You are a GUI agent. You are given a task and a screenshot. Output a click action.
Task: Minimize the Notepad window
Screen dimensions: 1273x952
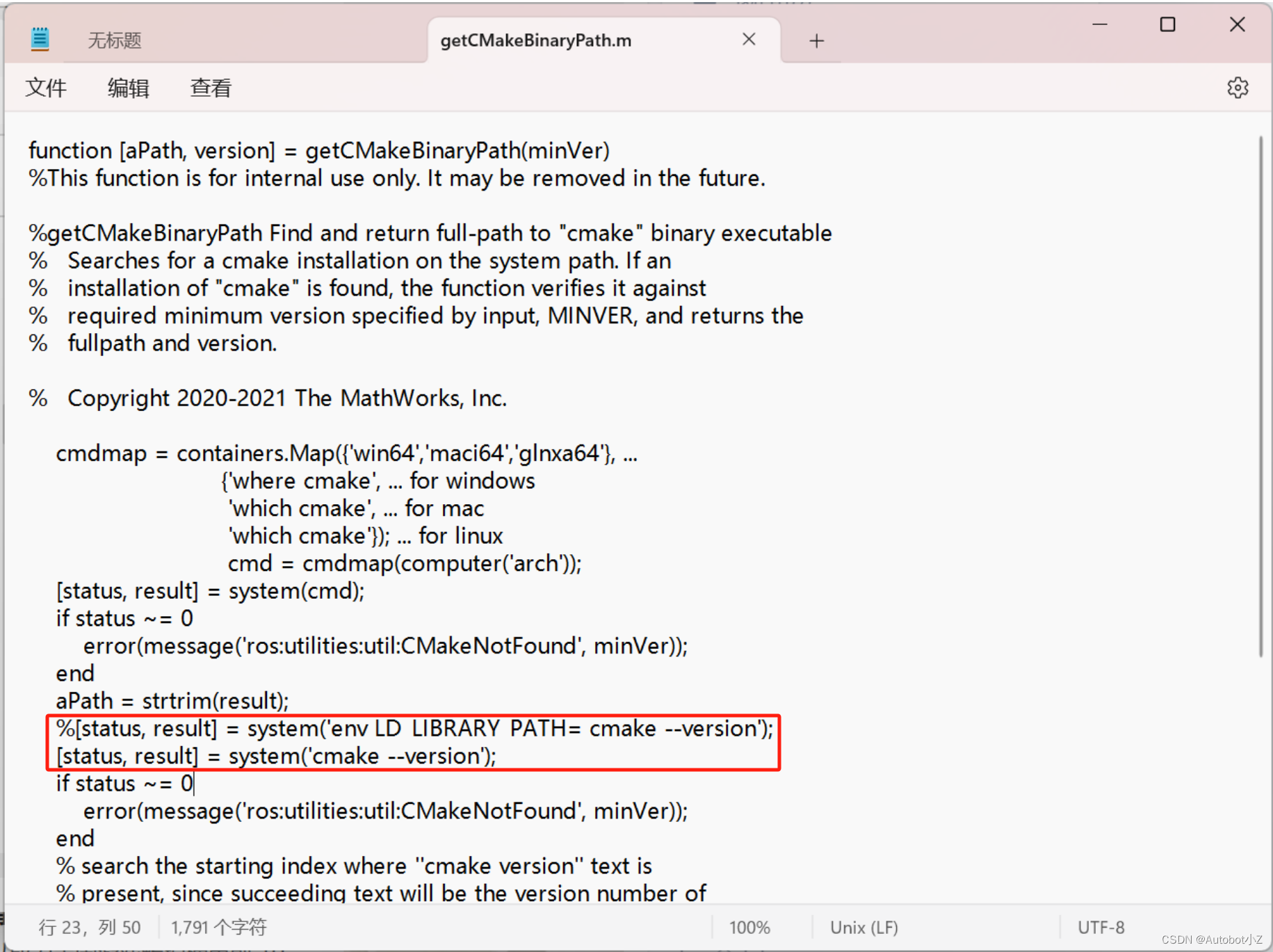coord(1099,25)
